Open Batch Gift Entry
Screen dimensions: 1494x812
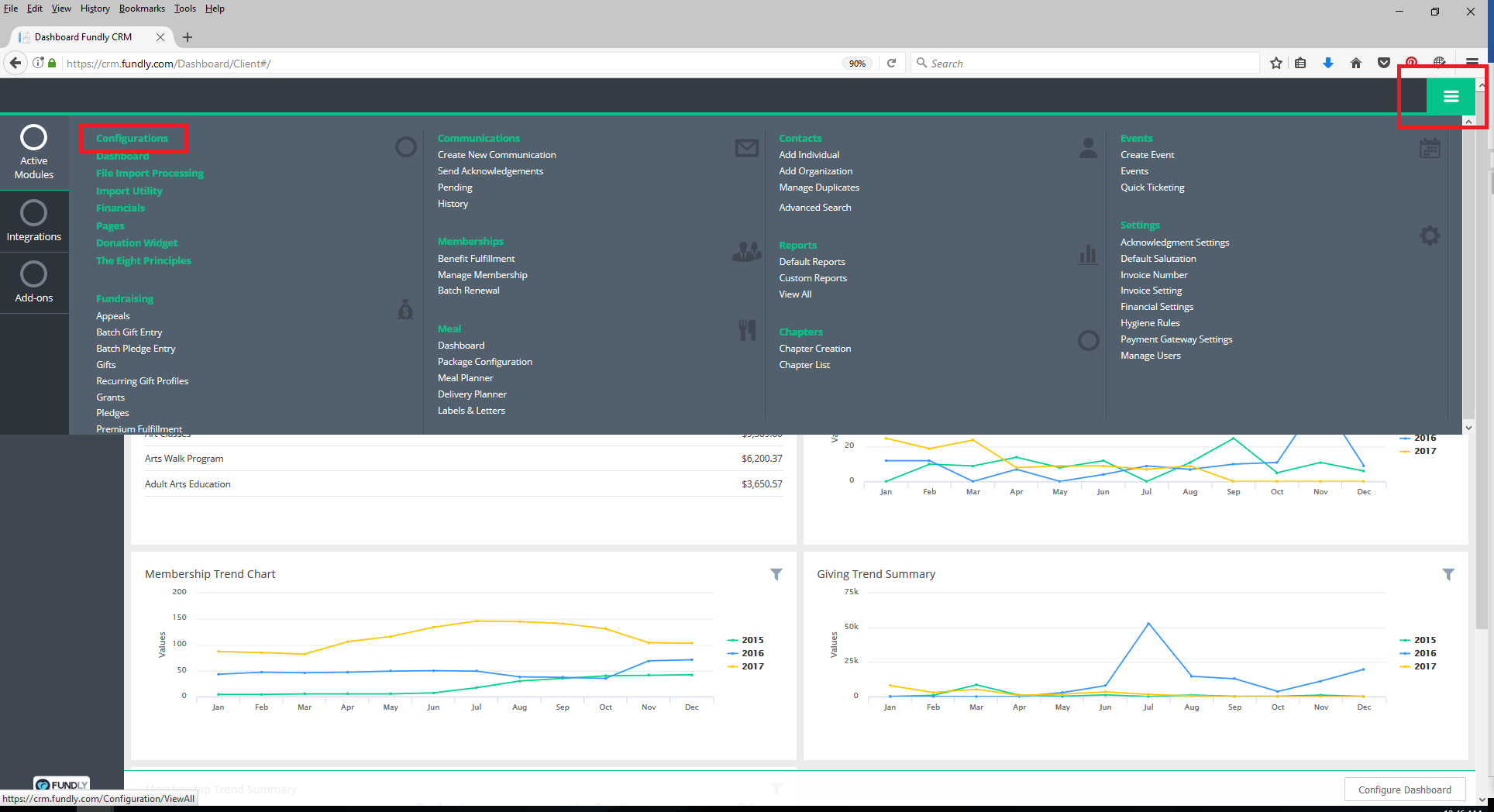tap(129, 332)
